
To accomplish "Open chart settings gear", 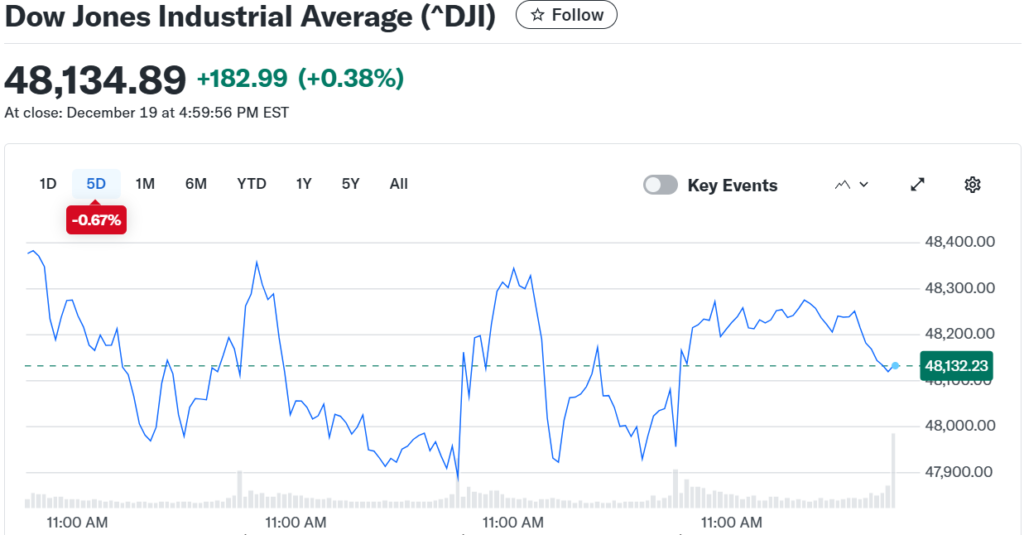I will pyautogui.click(x=972, y=185).
